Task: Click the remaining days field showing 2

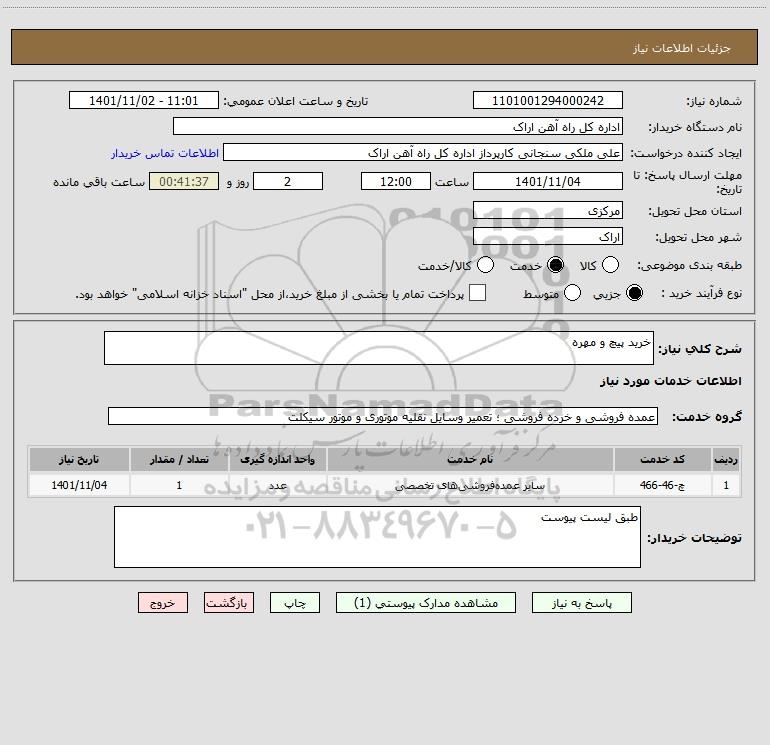Action: [x=288, y=181]
